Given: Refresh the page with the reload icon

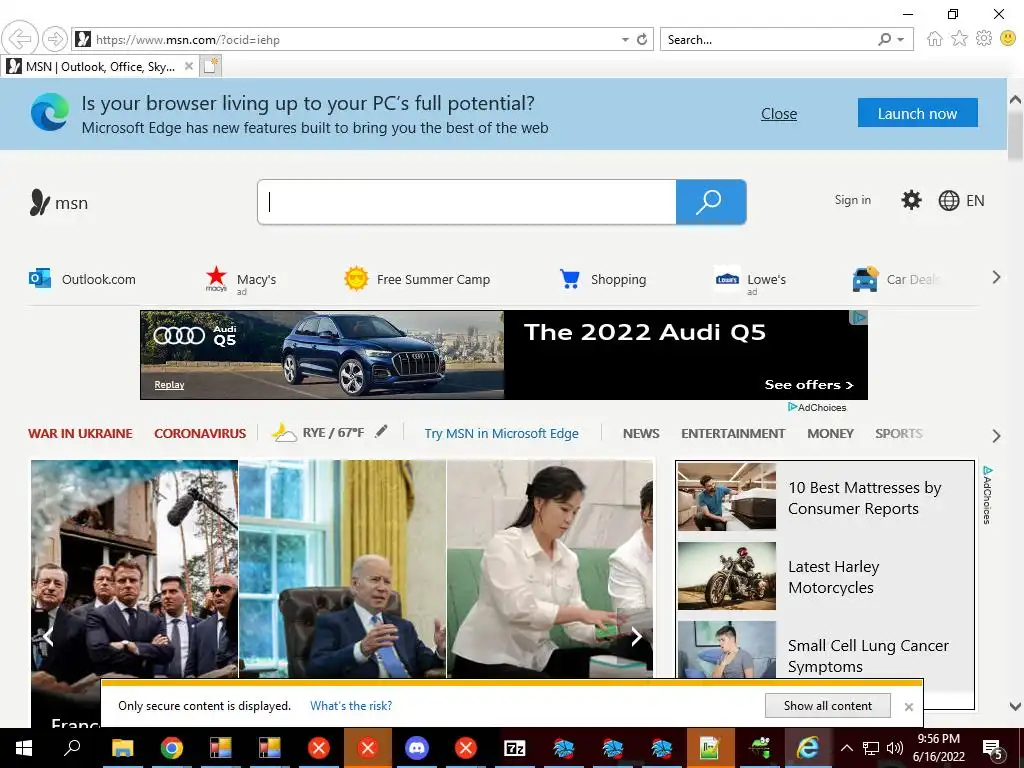Looking at the screenshot, I should (x=642, y=39).
